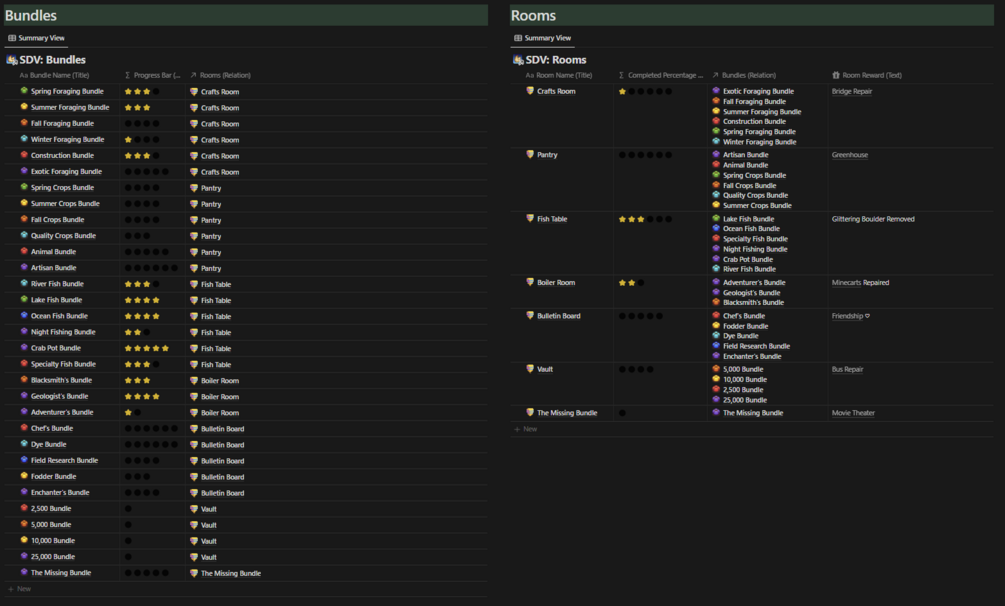
Task: Click the Fall Foraging Bundle gem icon
Action: pyautogui.click(x=24, y=123)
